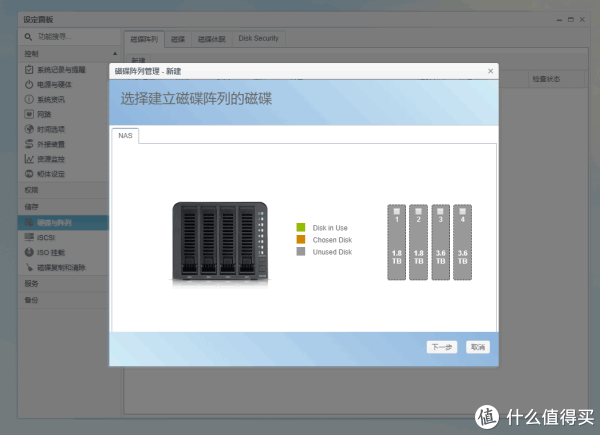Open ISO 挂载 mount page
This screenshot has width=600, height=435.
click(51, 253)
